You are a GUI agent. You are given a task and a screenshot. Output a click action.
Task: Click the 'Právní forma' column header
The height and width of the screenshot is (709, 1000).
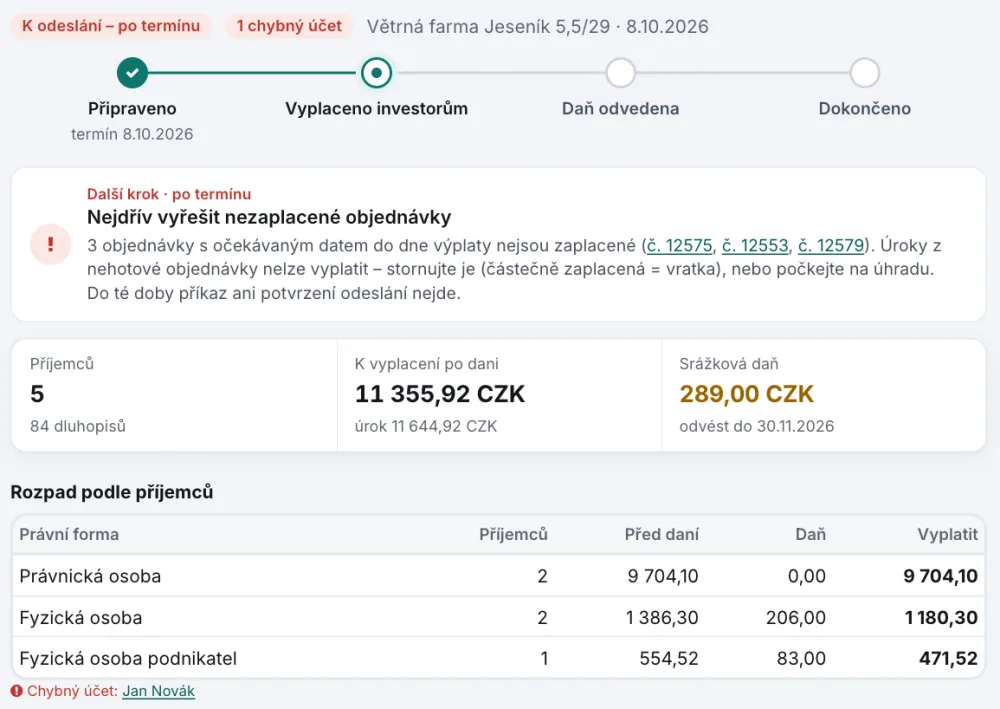point(69,534)
